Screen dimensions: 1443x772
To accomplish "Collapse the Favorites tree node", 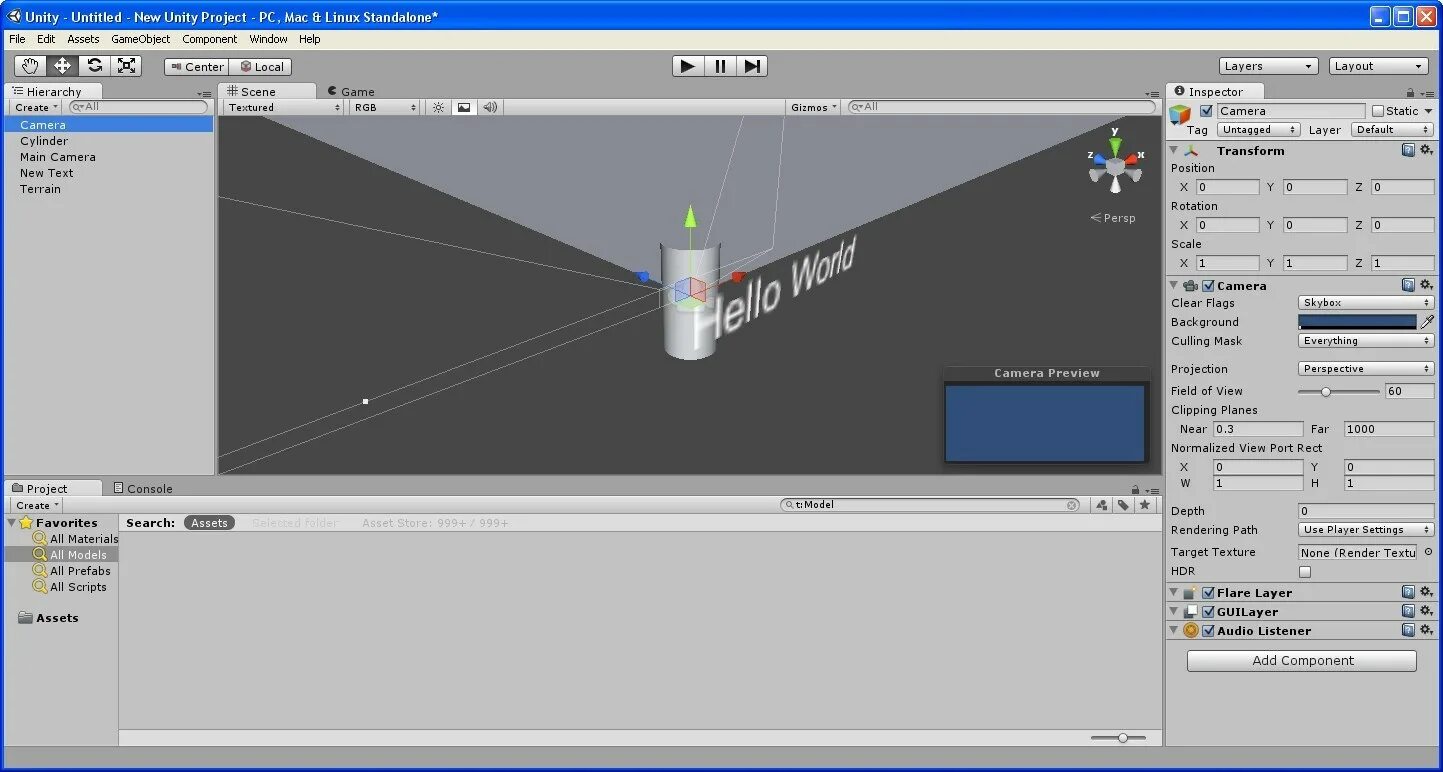I will [x=12, y=523].
